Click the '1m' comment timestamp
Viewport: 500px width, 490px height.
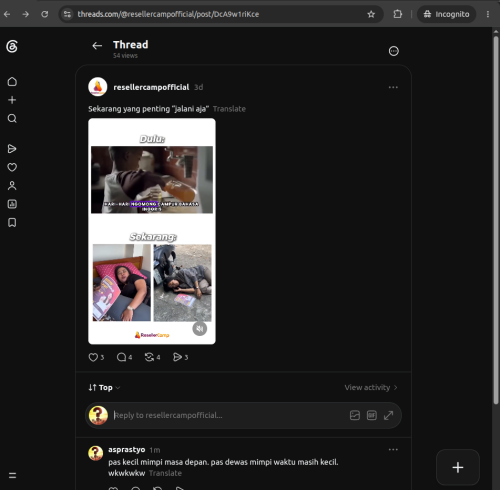(155, 450)
